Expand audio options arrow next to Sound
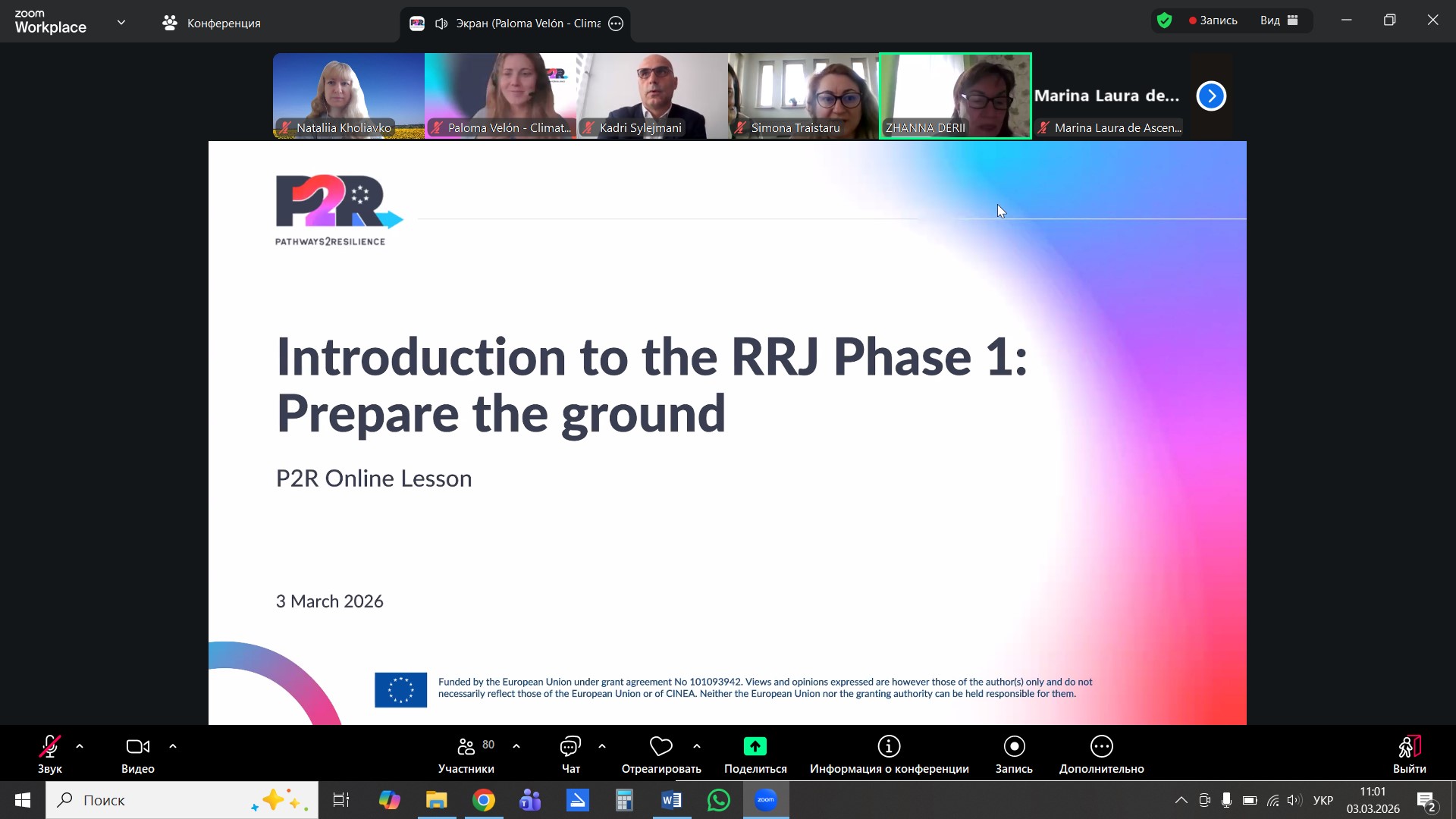The height and width of the screenshot is (819, 1456). (x=80, y=747)
